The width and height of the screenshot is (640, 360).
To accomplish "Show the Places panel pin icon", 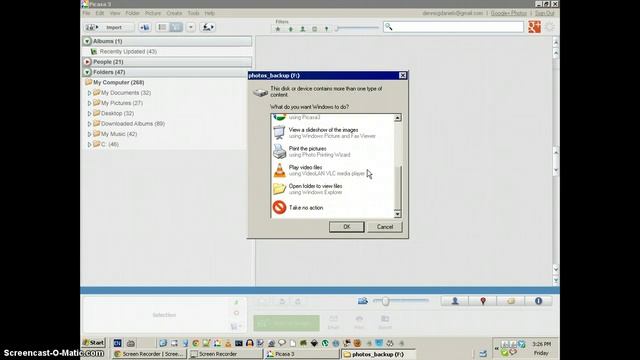I will point(483,301).
